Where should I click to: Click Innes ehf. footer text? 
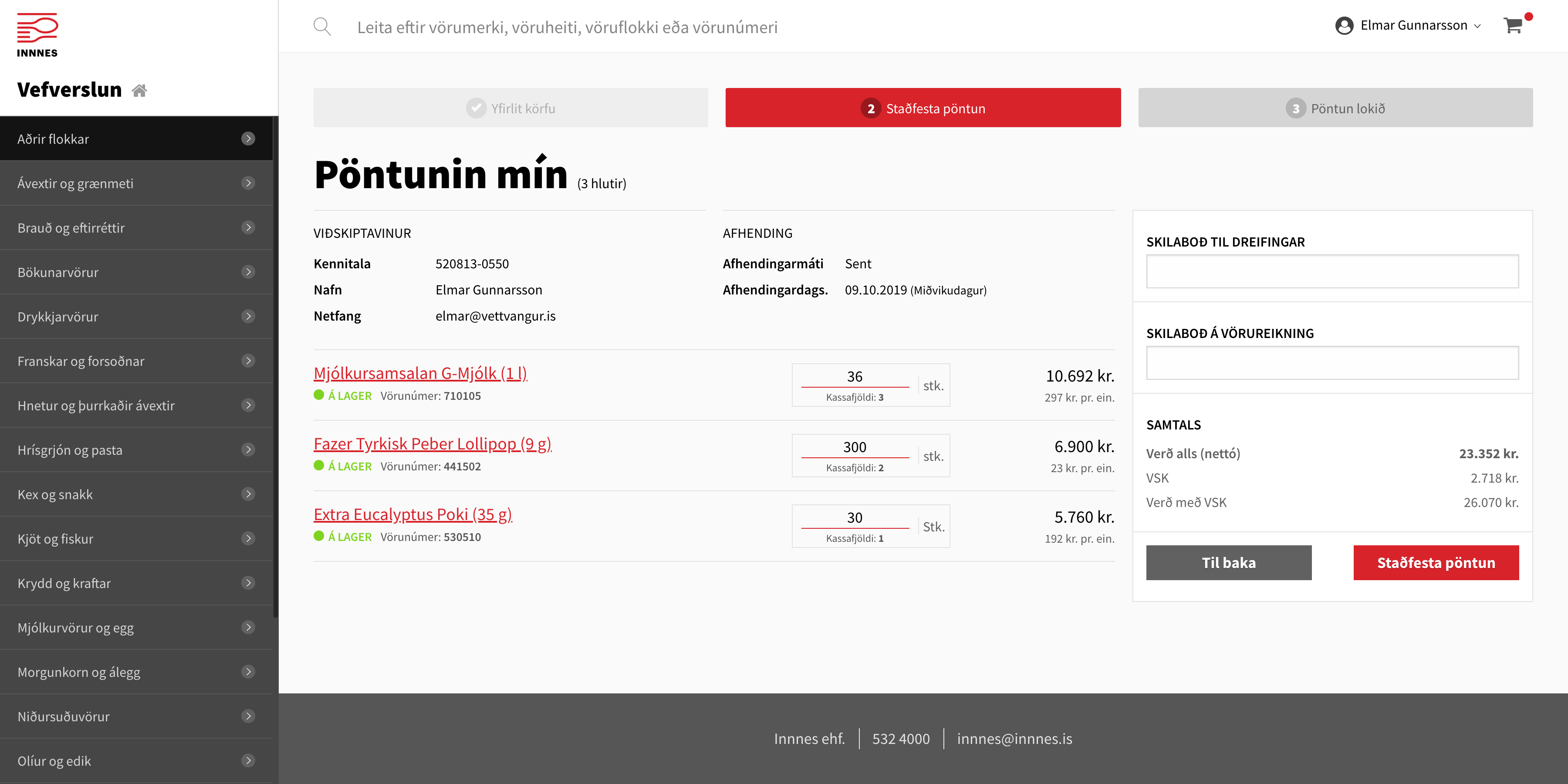(810, 738)
